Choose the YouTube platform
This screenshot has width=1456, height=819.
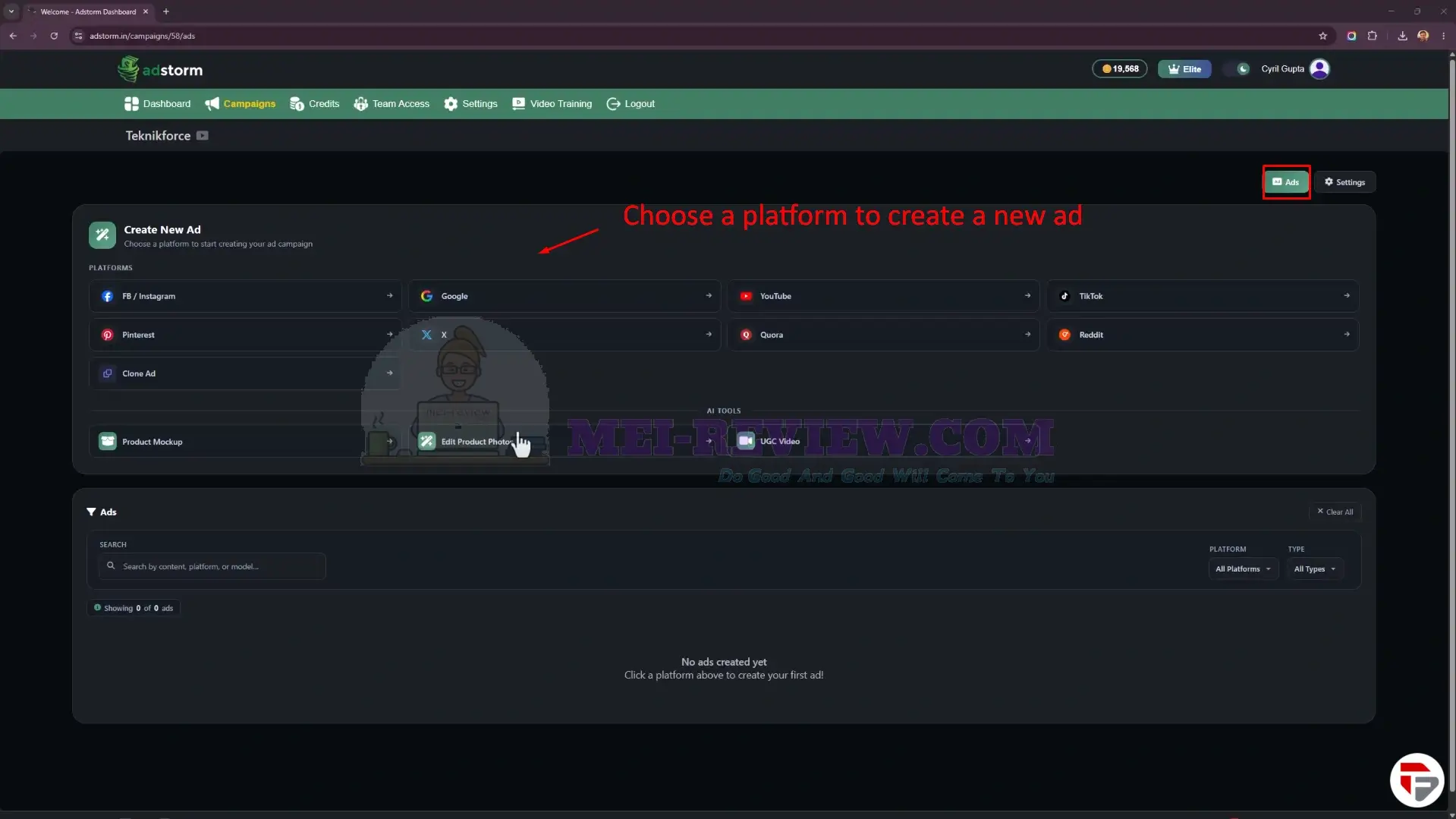pyautogui.click(x=883, y=296)
